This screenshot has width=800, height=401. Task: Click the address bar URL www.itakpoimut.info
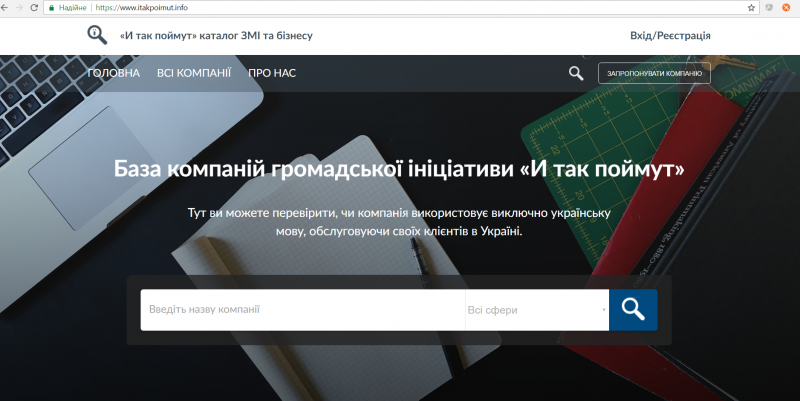point(141,8)
